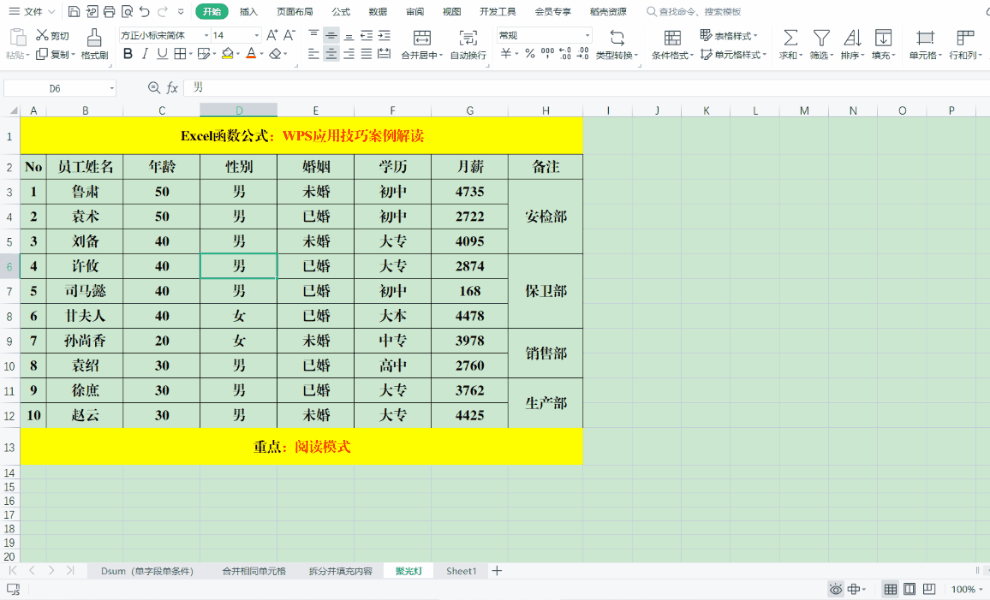990x600 pixels.
Task: Click the Cut (剪切) scissors icon
Action: 43,35
